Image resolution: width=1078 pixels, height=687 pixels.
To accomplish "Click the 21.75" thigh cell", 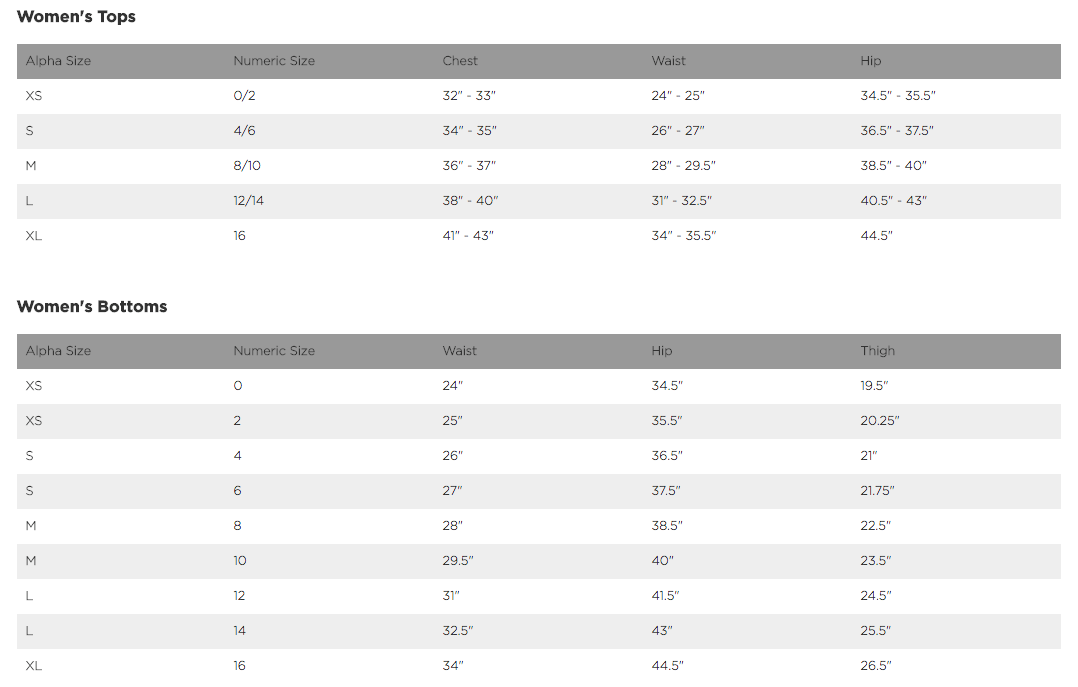I will [877, 491].
